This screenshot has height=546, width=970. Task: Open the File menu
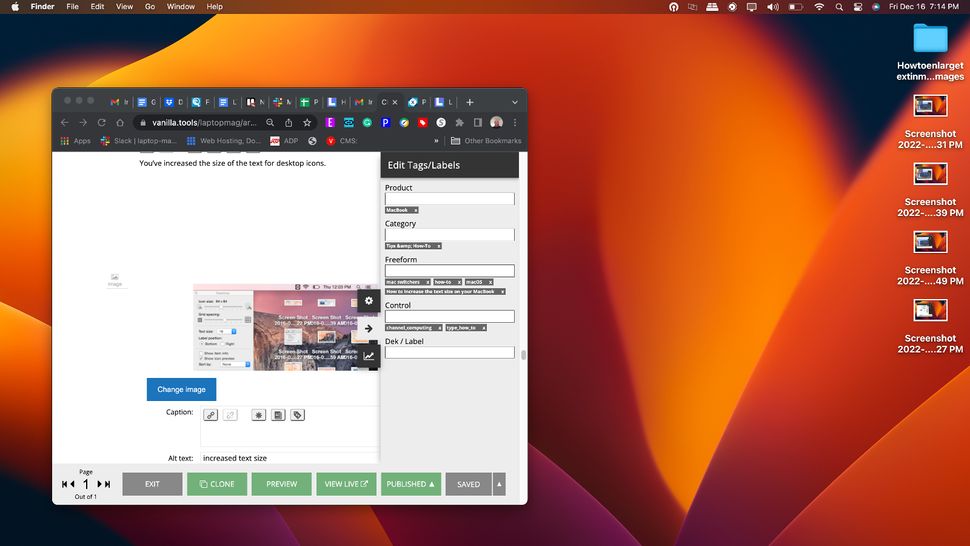72,7
